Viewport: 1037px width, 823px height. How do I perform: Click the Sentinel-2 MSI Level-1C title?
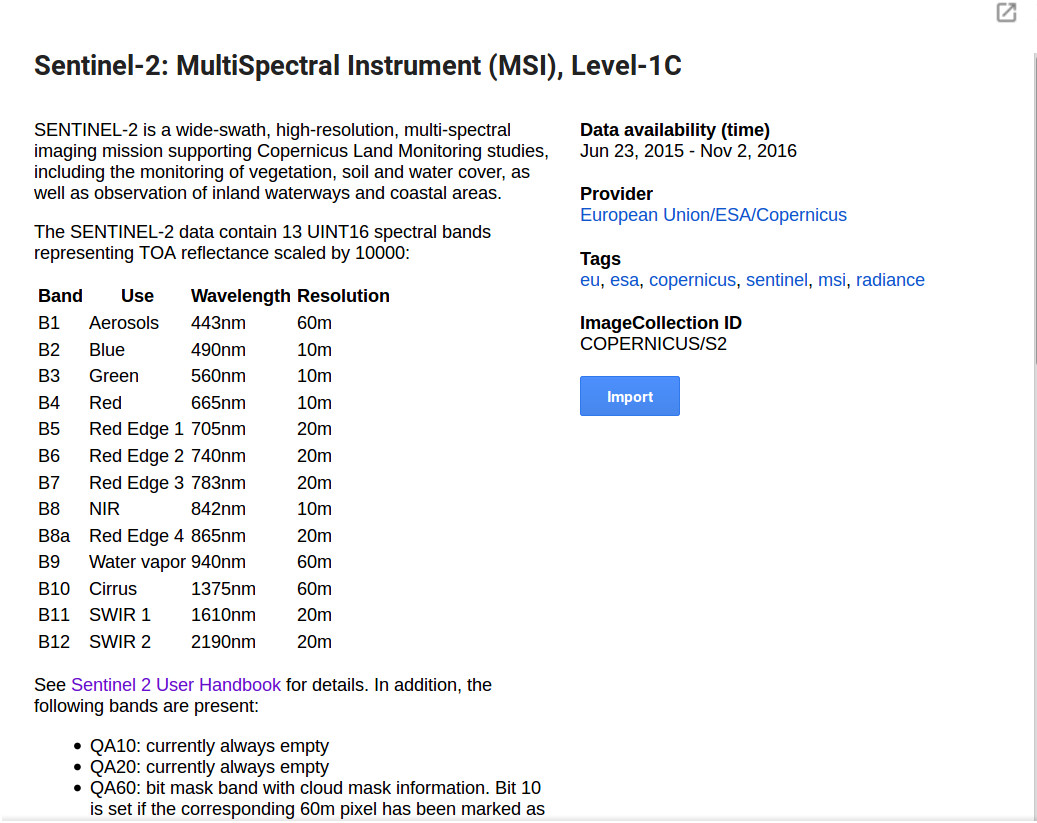358,67
